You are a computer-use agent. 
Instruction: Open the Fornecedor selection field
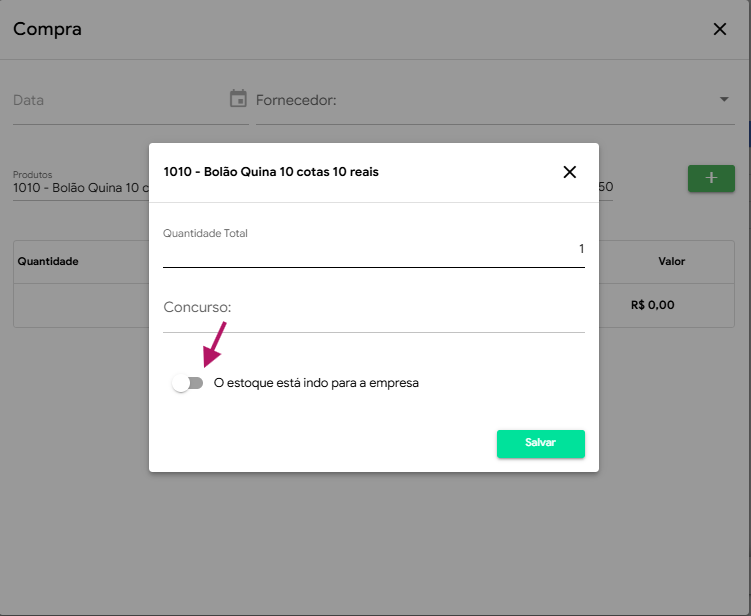click(480, 100)
